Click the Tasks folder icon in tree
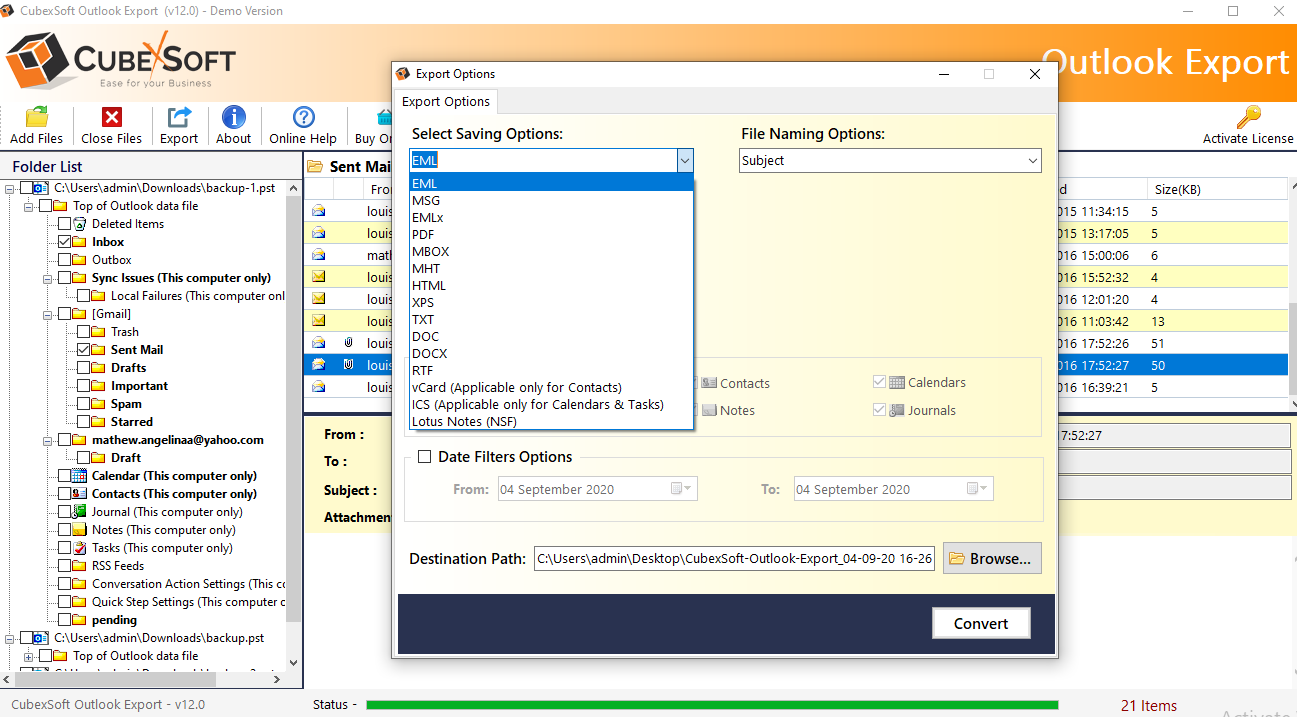Viewport: 1297px width, 717px height. (x=80, y=548)
